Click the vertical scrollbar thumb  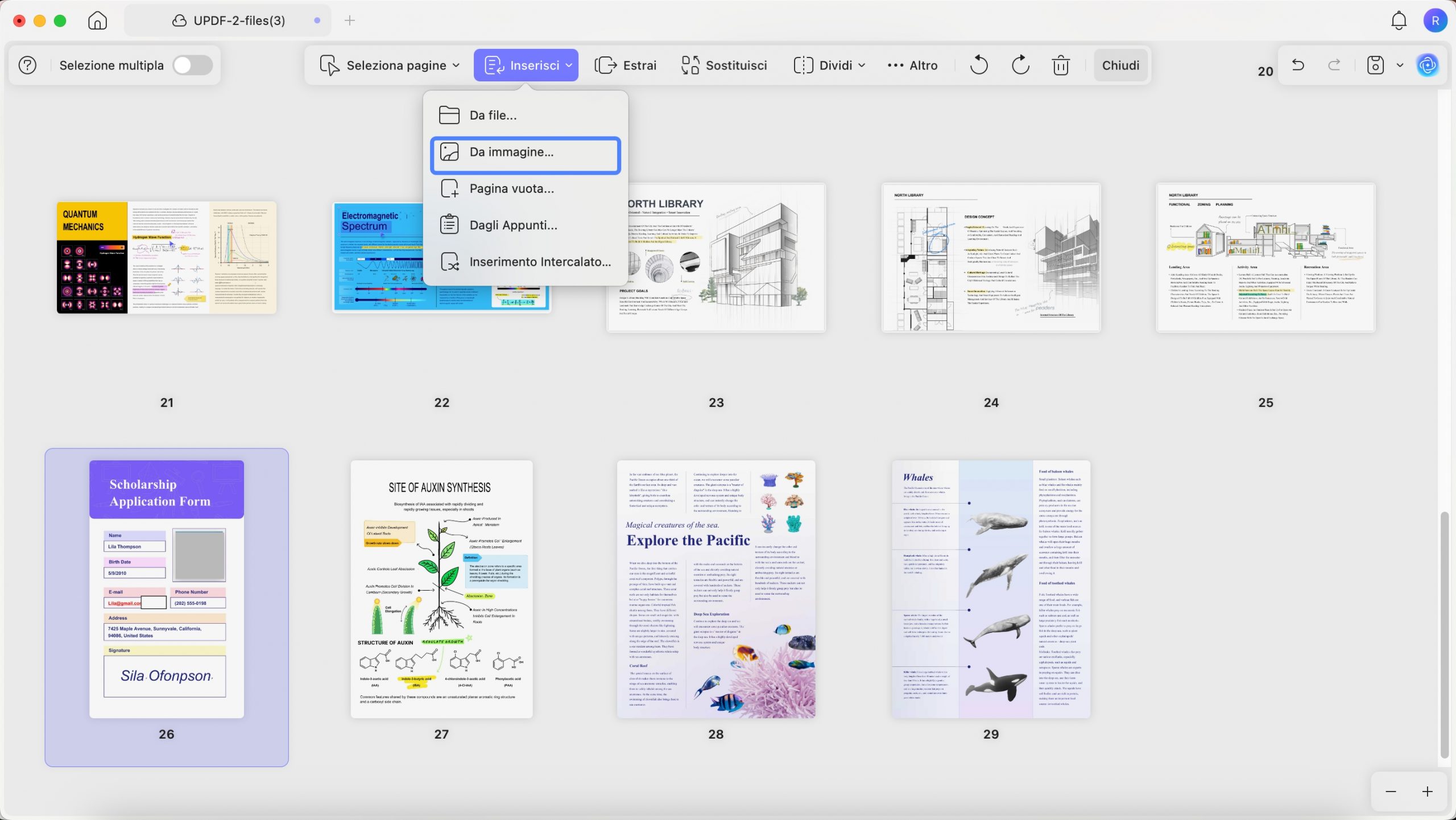(1444, 634)
